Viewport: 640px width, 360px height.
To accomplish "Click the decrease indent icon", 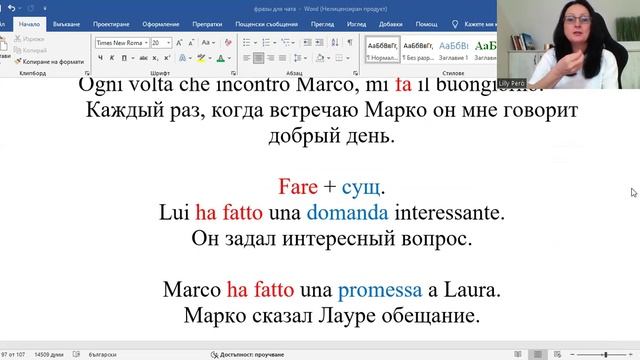I will [308, 42].
